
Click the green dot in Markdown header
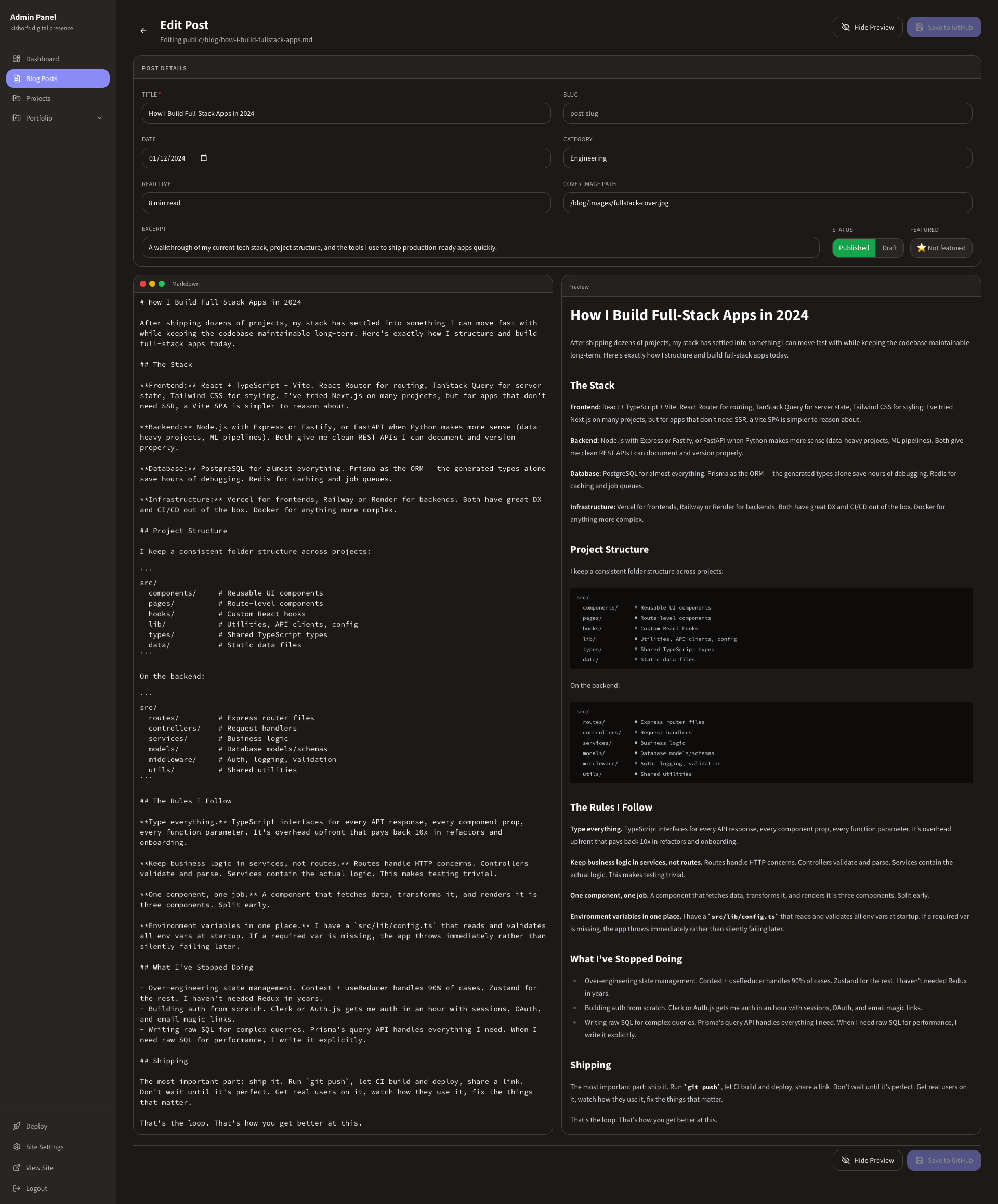point(162,284)
